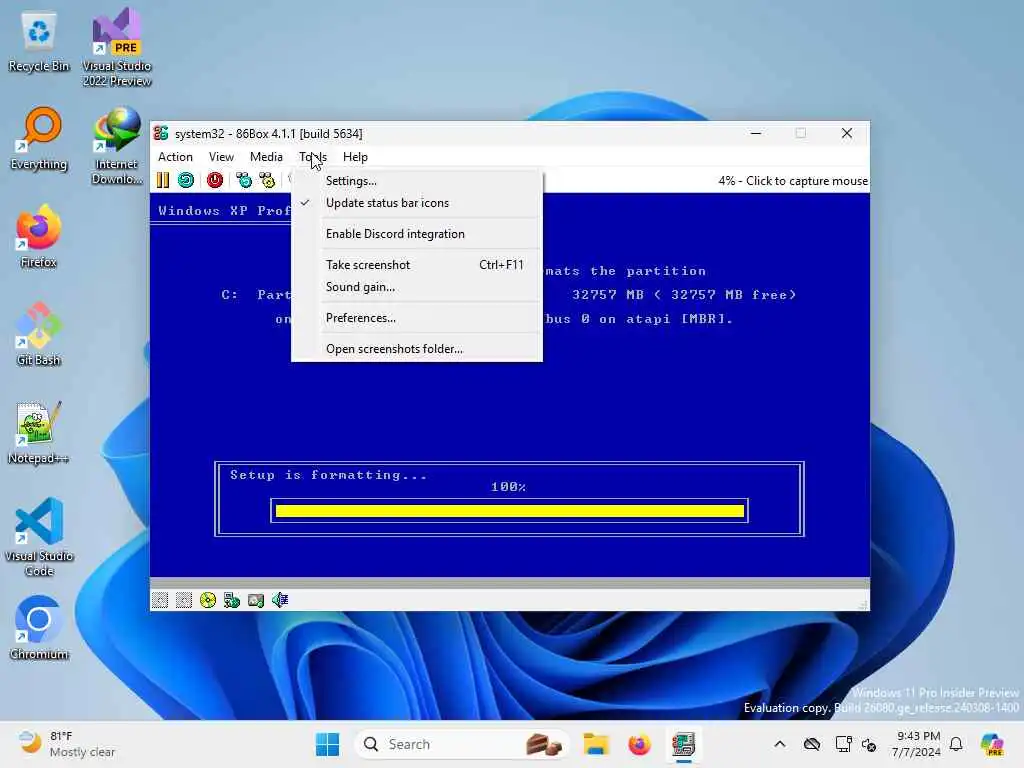Open the clock showing 9:43 PM
The image size is (1024, 768).
pos(917,744)
